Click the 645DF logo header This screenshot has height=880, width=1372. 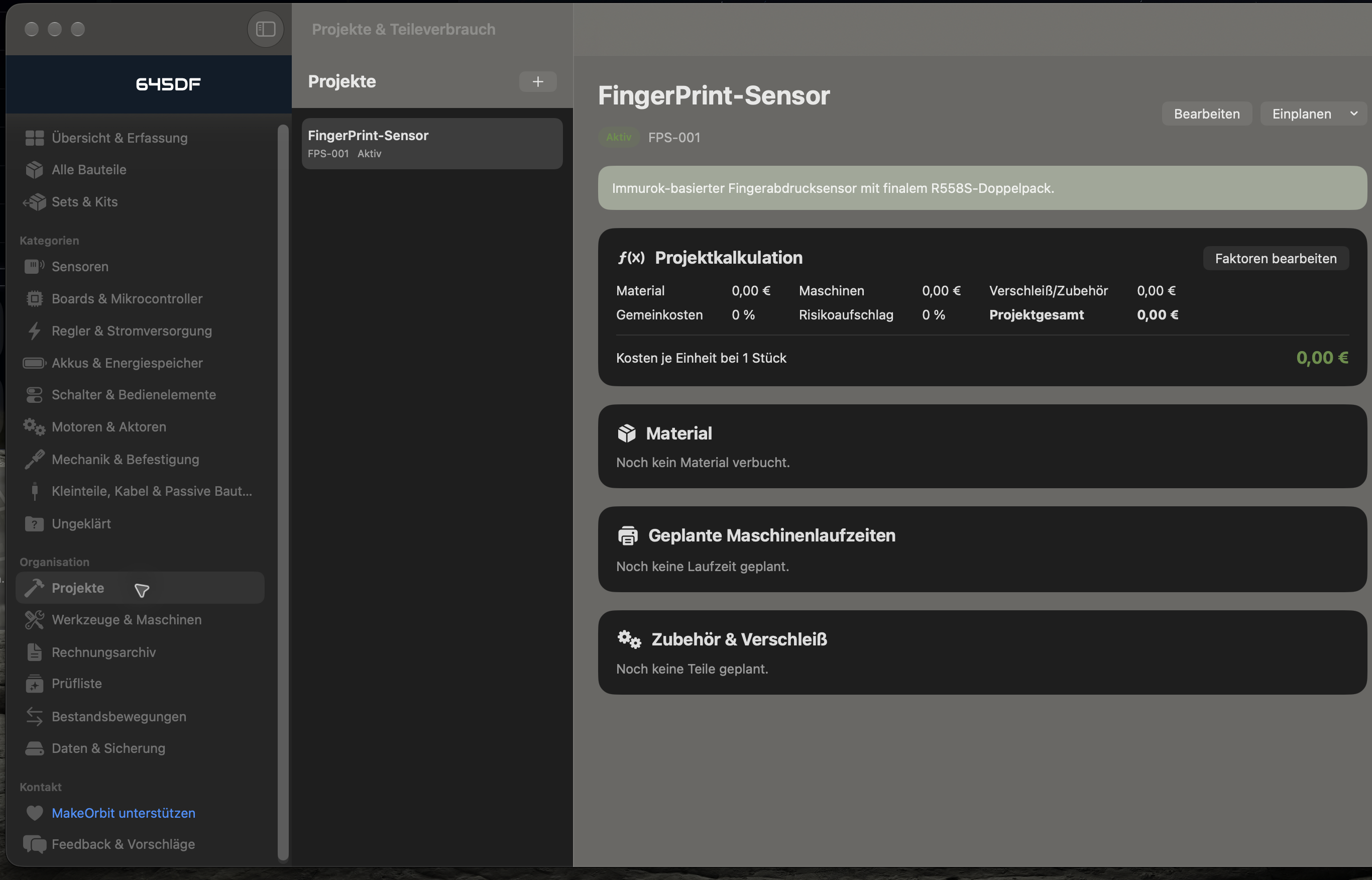[x=168, y=84]
